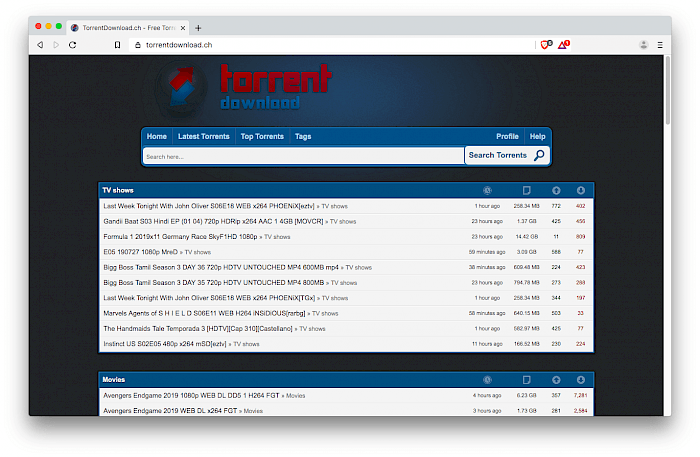700x457 pixels.
Task: Click the '7,281' leechers count for Avengers
Action: point(580,395)
